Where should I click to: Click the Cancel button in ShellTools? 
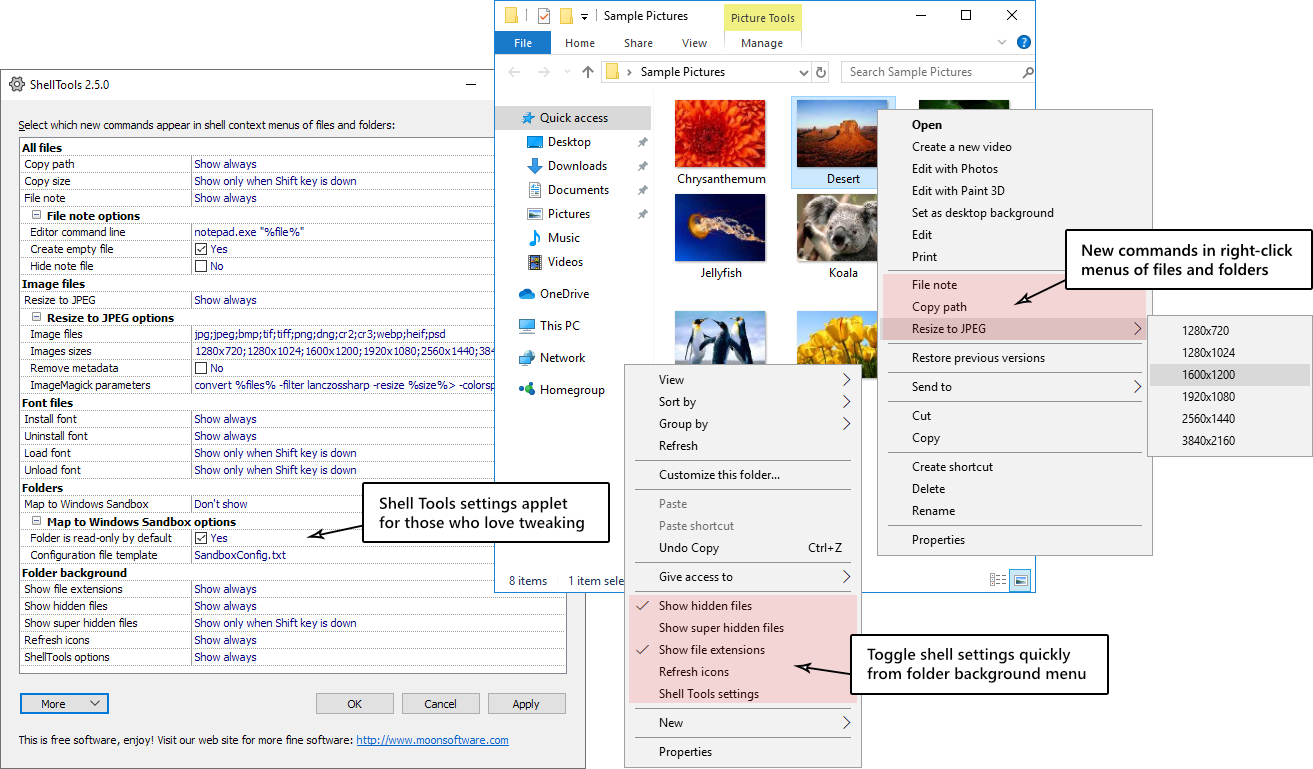440,704
